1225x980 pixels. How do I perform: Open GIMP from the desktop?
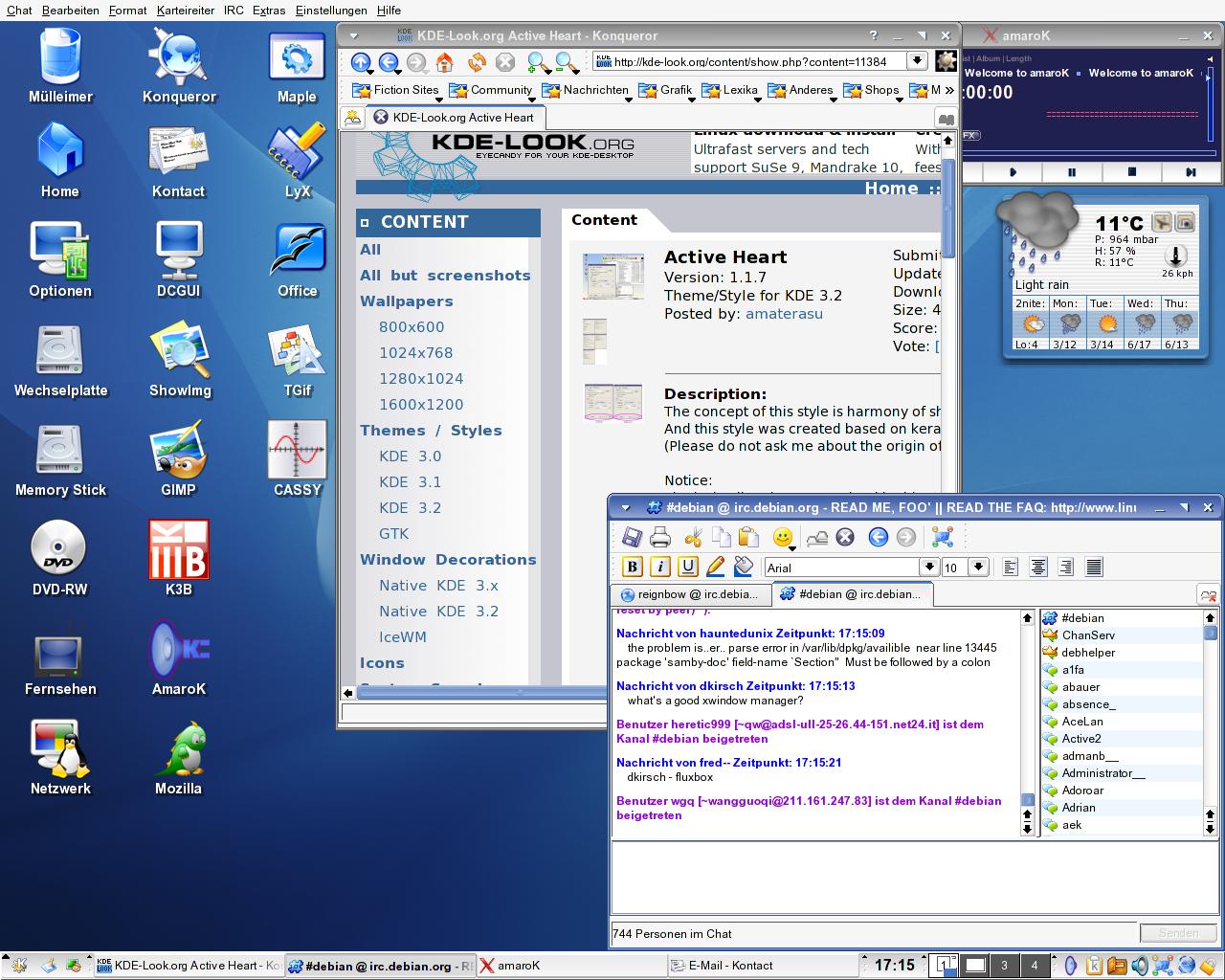point(179,460)
